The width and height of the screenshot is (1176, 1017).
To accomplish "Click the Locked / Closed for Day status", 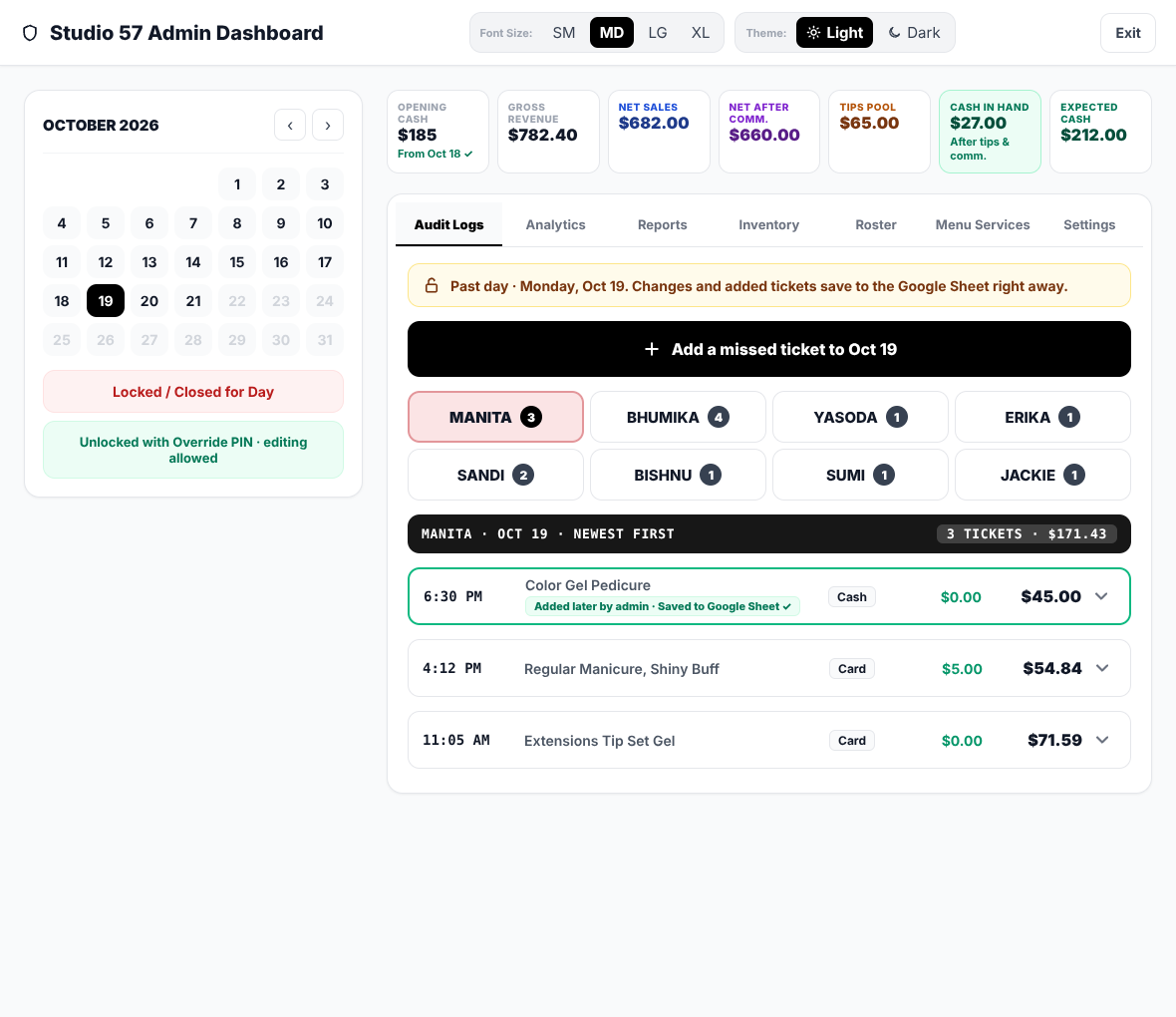I will pos(193,392).
